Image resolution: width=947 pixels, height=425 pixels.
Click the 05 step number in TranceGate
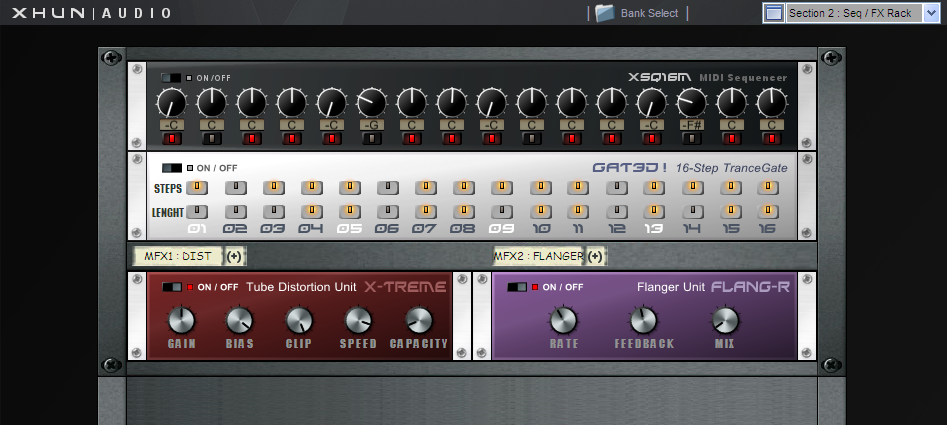[x=350, y=229]
